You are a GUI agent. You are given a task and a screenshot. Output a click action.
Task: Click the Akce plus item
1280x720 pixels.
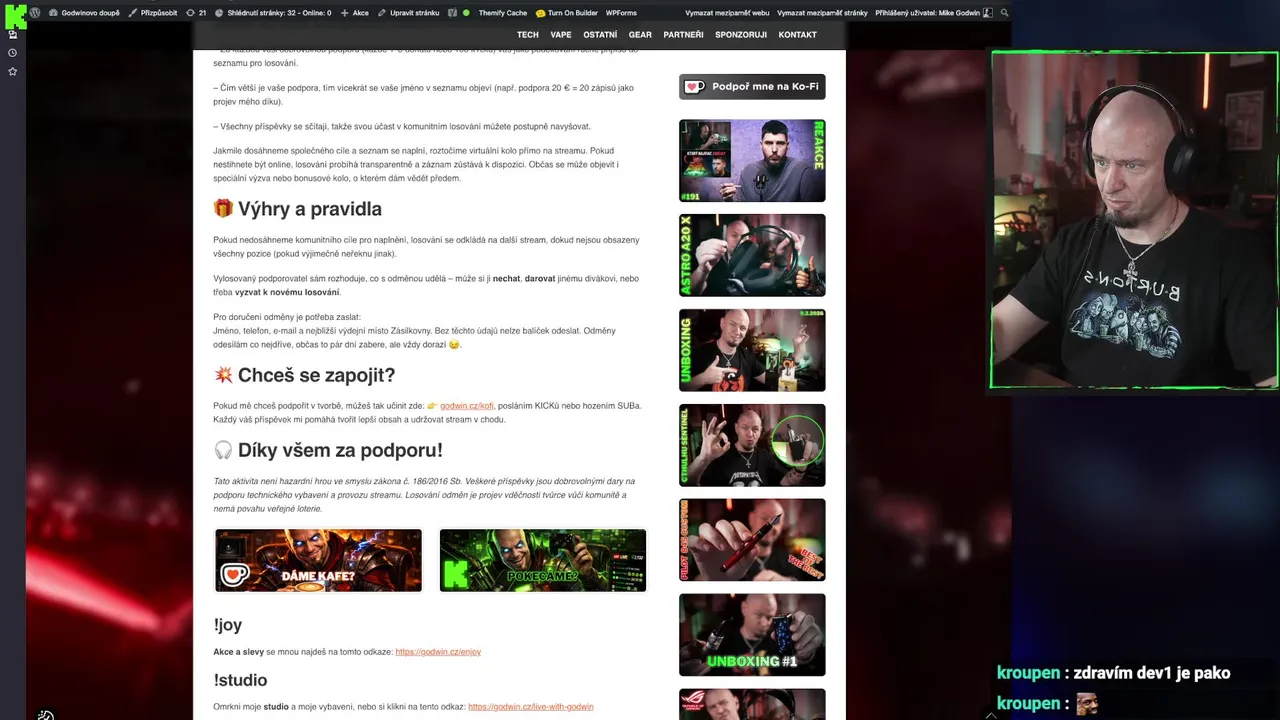355,13
